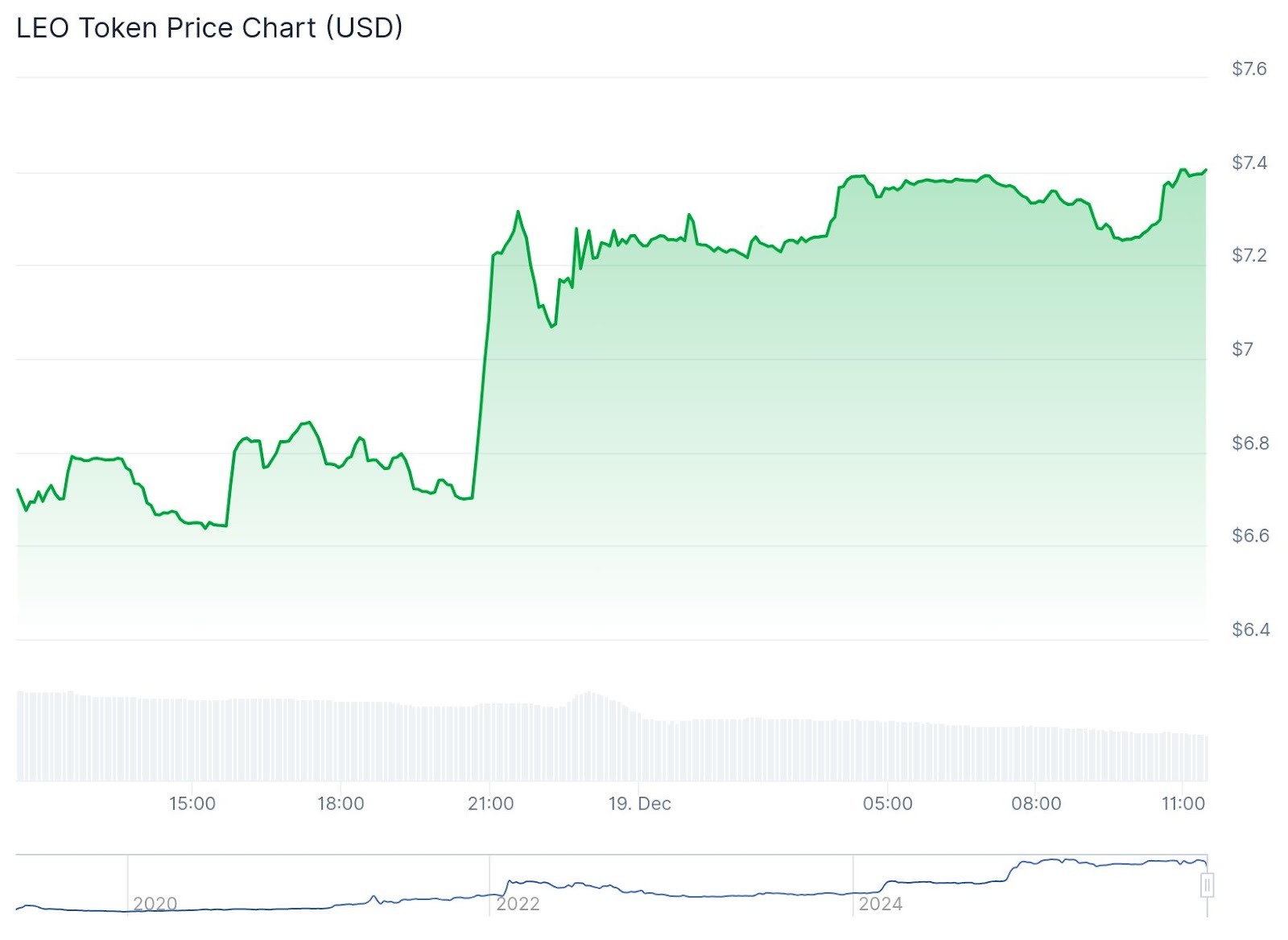Click the 18:00 time axis label

tap(341, 803)
